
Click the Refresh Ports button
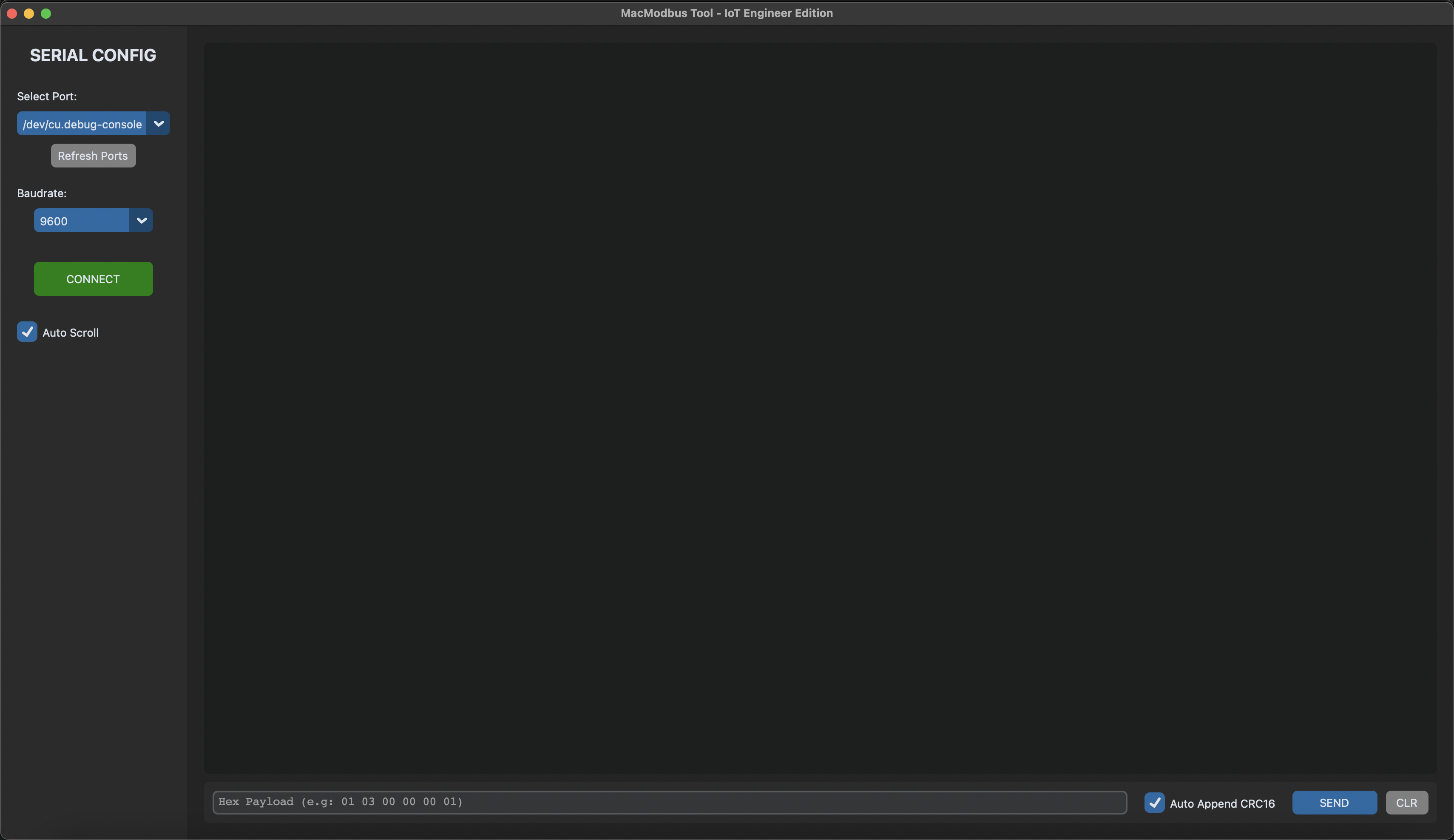[93, 156]
